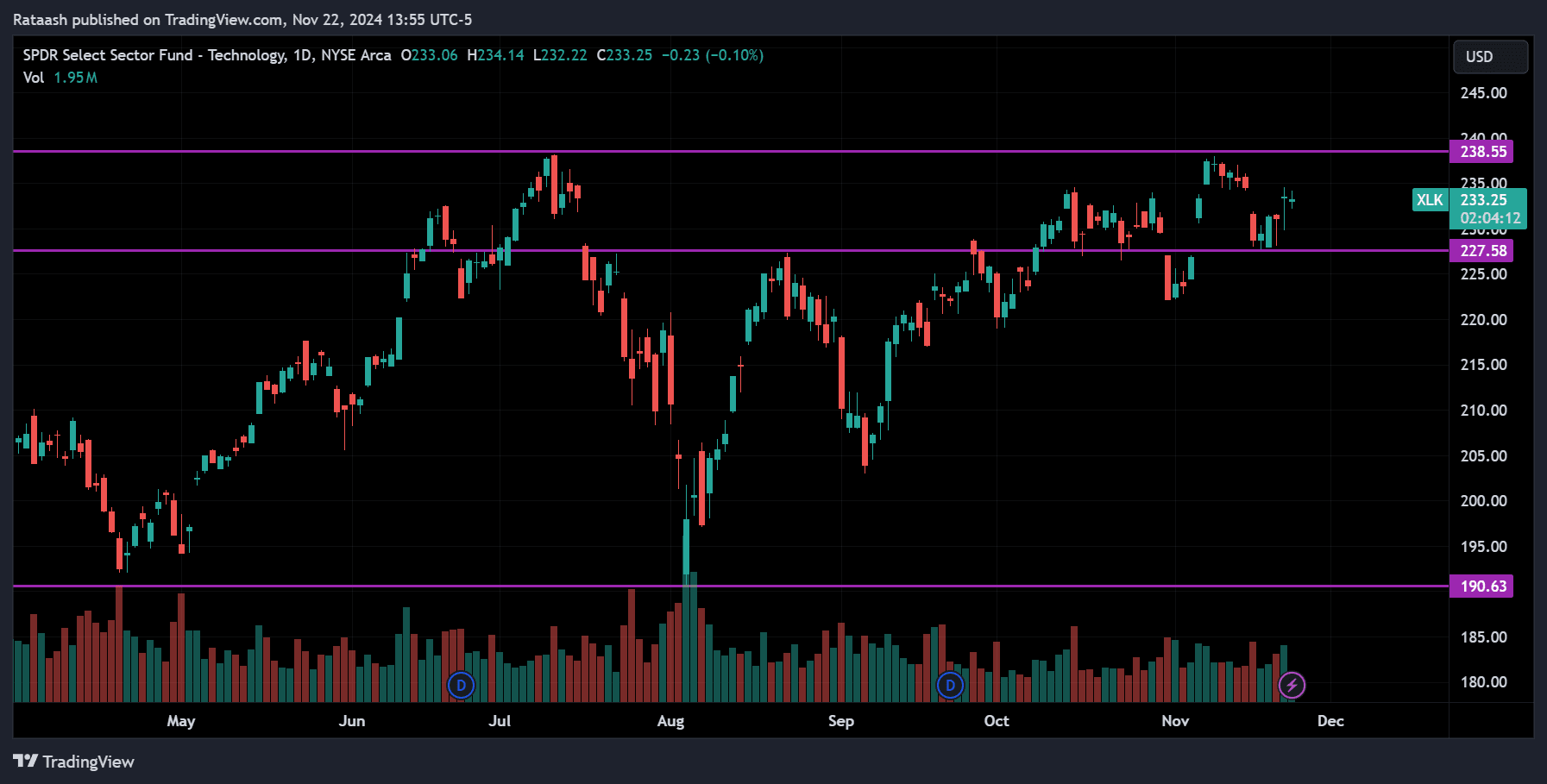Screen dimensions: 1547x784
Task: Click the 225.00 price axis label
Action: pyautogui.click(x=1483, y=274)
